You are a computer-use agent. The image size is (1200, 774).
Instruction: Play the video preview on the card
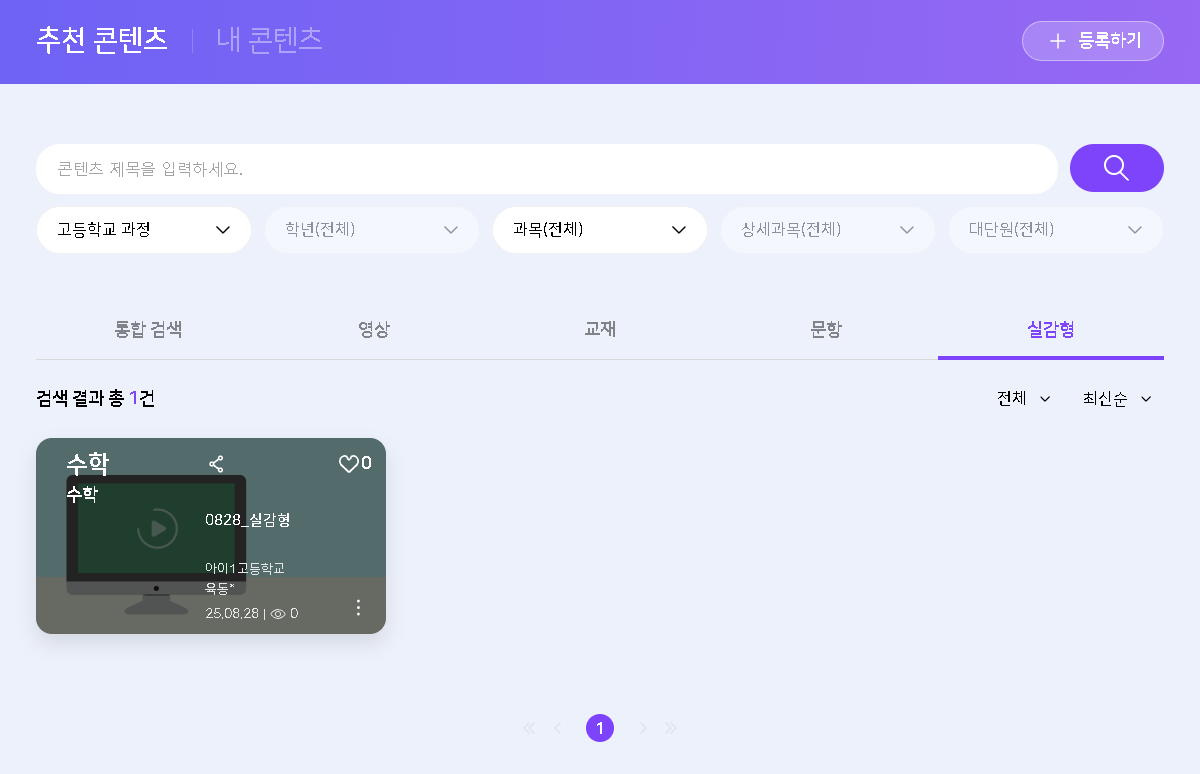[x=157, y=528]
